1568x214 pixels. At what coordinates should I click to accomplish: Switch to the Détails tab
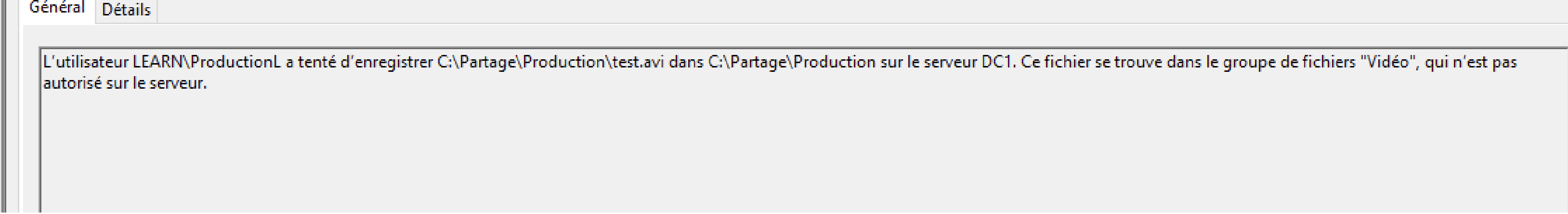(x=126, y=11)
